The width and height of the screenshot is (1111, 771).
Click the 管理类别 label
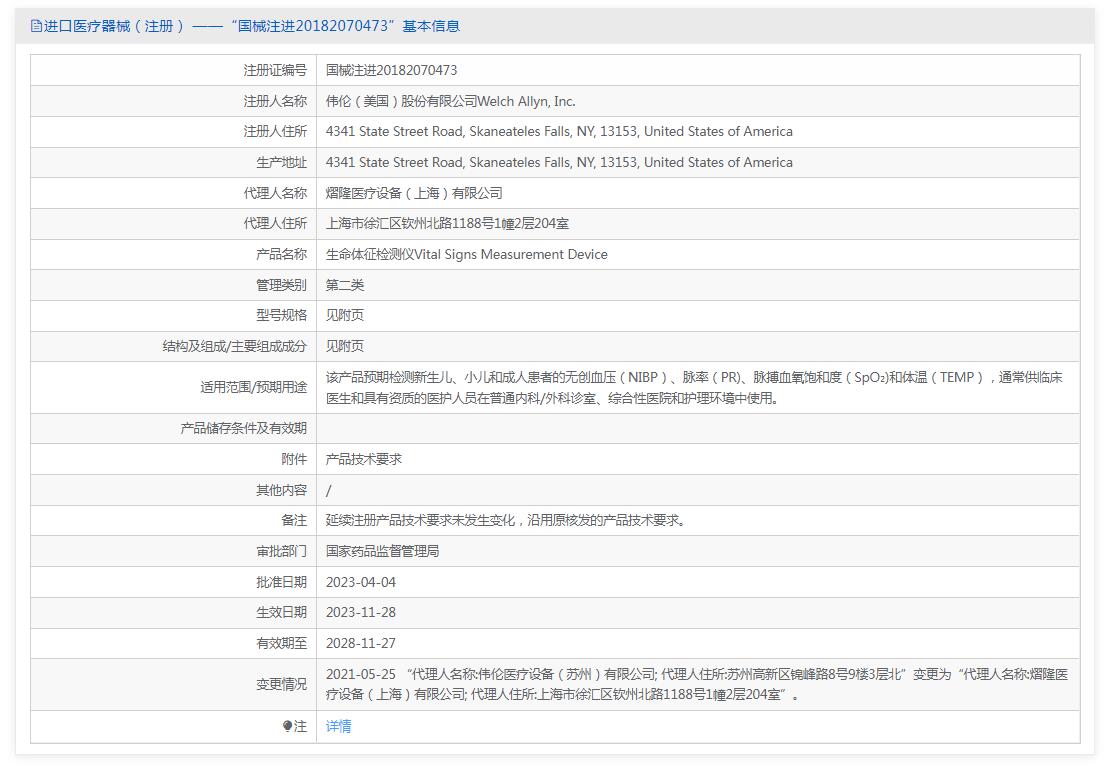[x=281, y=285]
